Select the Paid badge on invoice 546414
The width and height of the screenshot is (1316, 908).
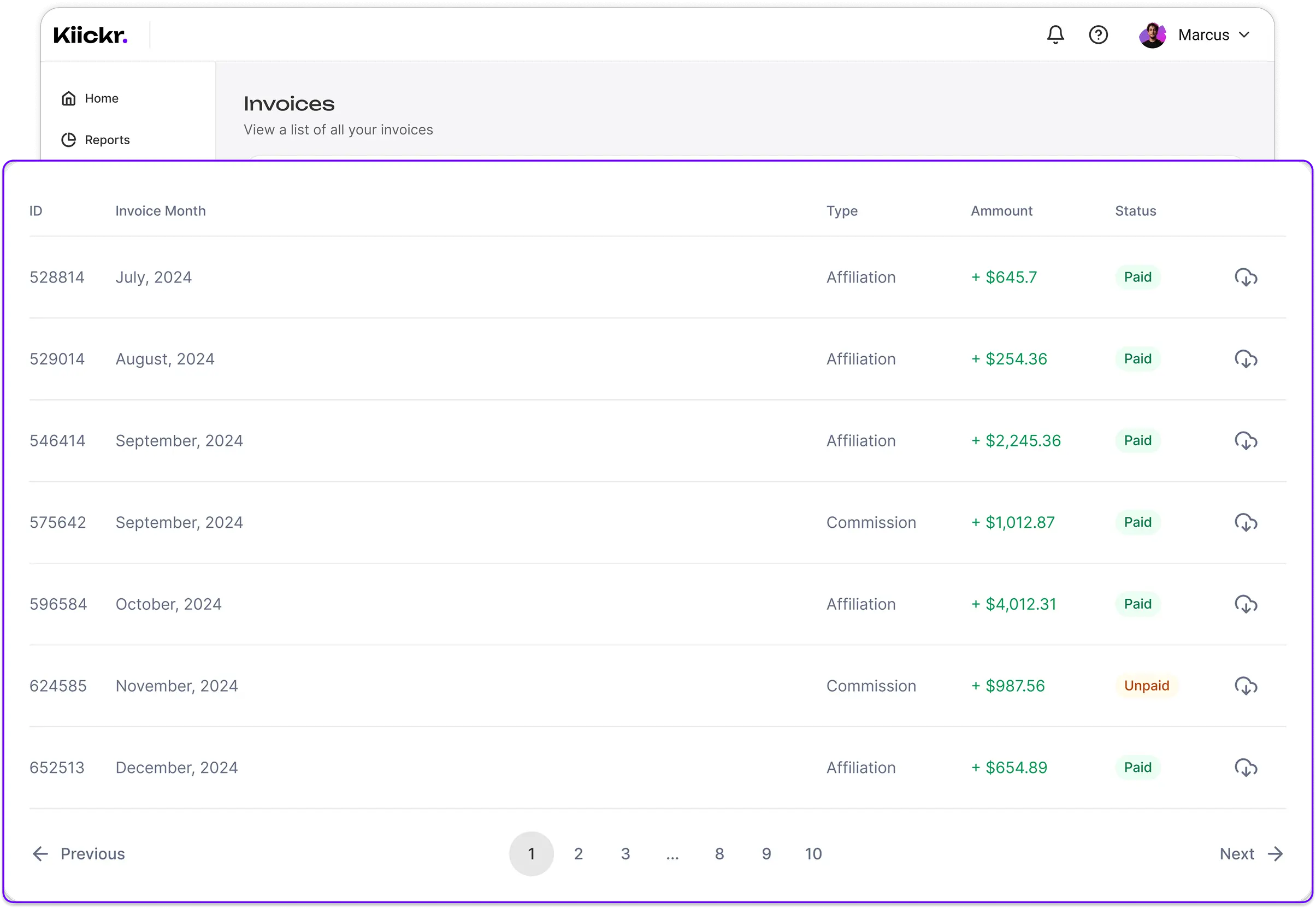(x=1137, y=440)
